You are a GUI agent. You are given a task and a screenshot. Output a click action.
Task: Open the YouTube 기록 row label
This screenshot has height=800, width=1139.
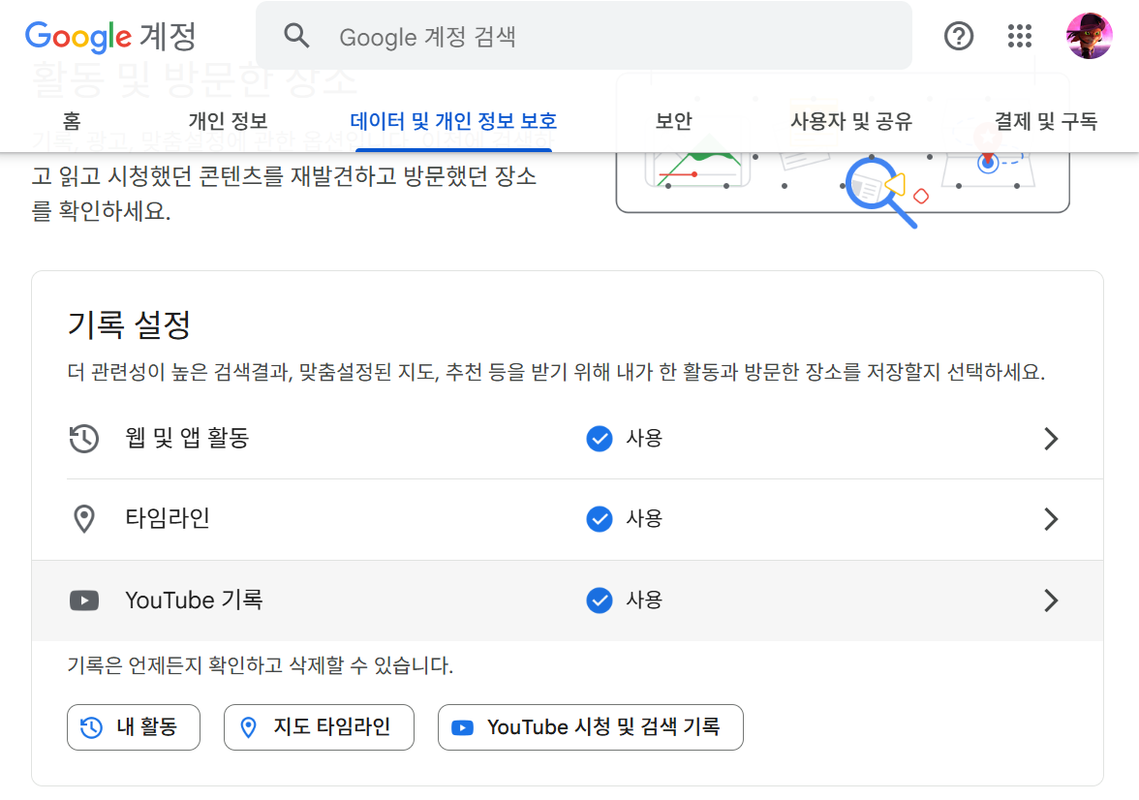click(194, 600)
